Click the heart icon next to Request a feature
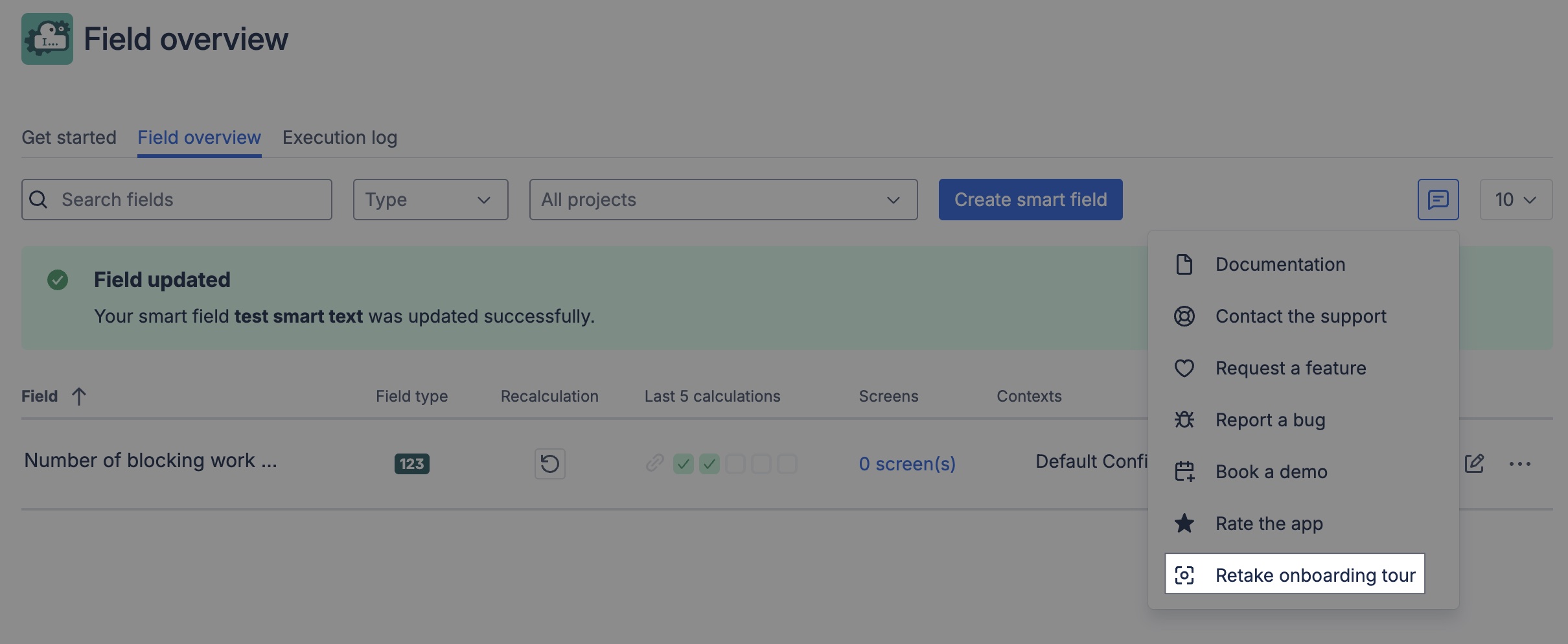The image size is (1568, 644). point(1184,368)
